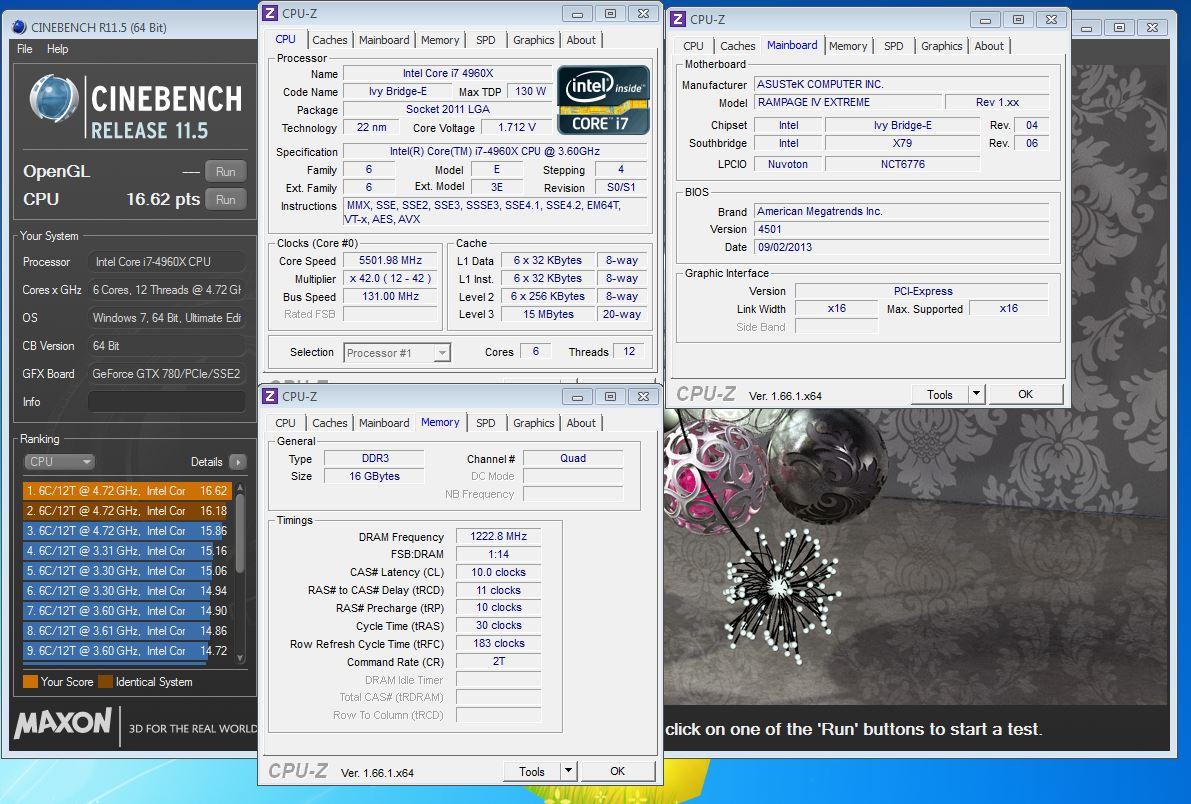Image resolution: width=1191 pixels, height=804 pixels.
Task: Click the Cinebench sphere logo image
Action: click(53, 100)
